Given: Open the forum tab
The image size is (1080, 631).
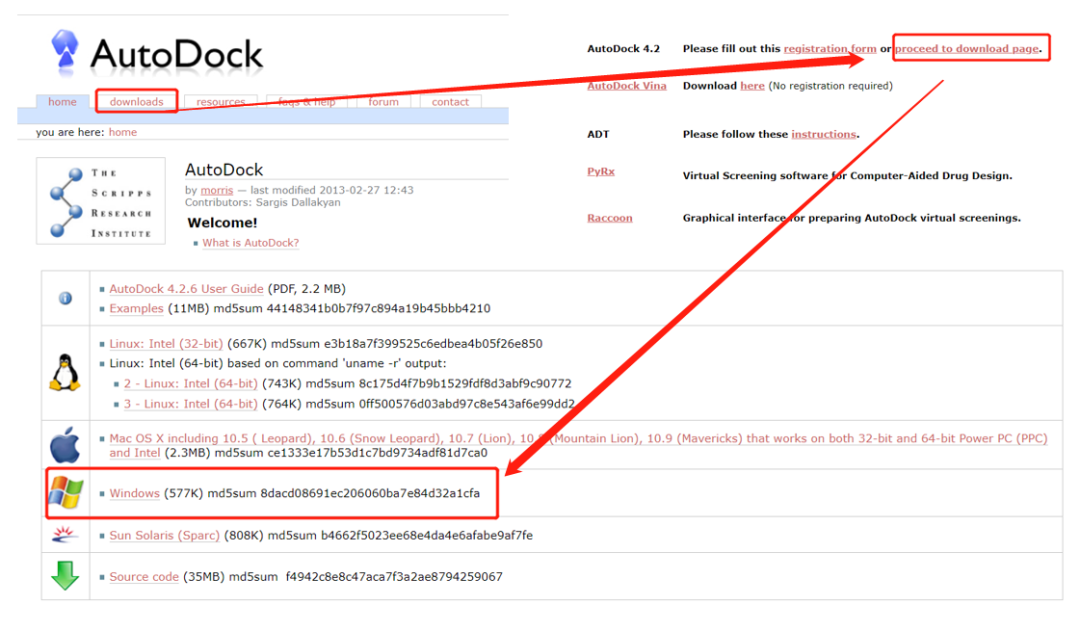Looking at the screenshot, I should click(383, 101).
